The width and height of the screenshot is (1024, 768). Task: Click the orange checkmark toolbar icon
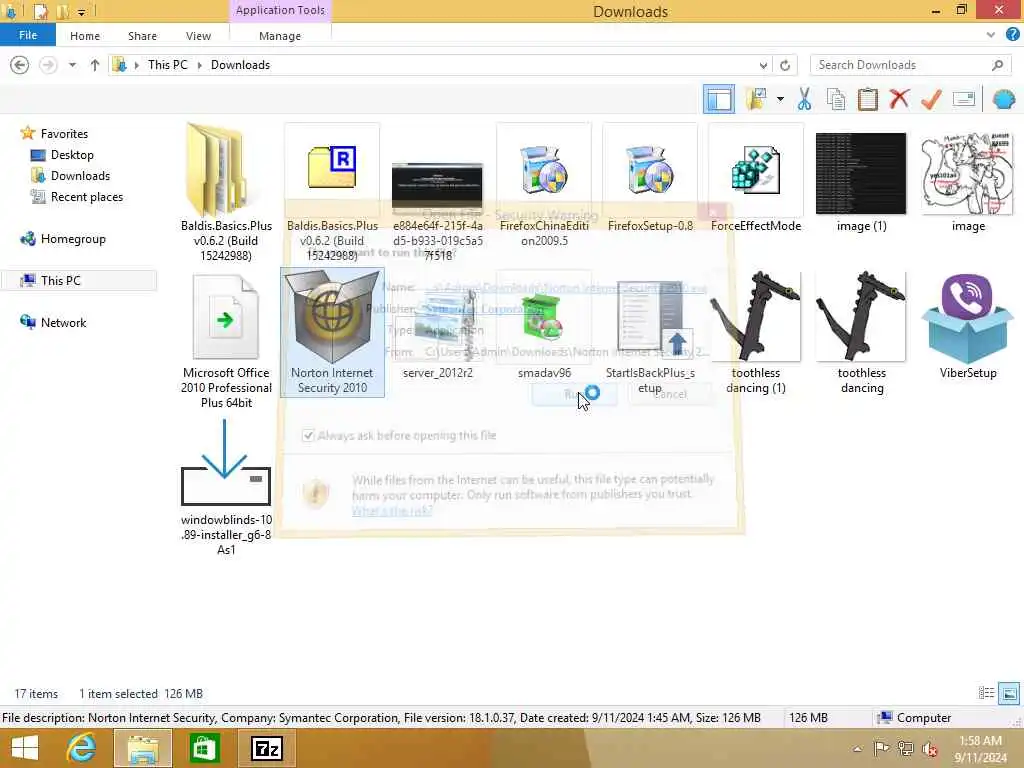(x=931, y=99)
